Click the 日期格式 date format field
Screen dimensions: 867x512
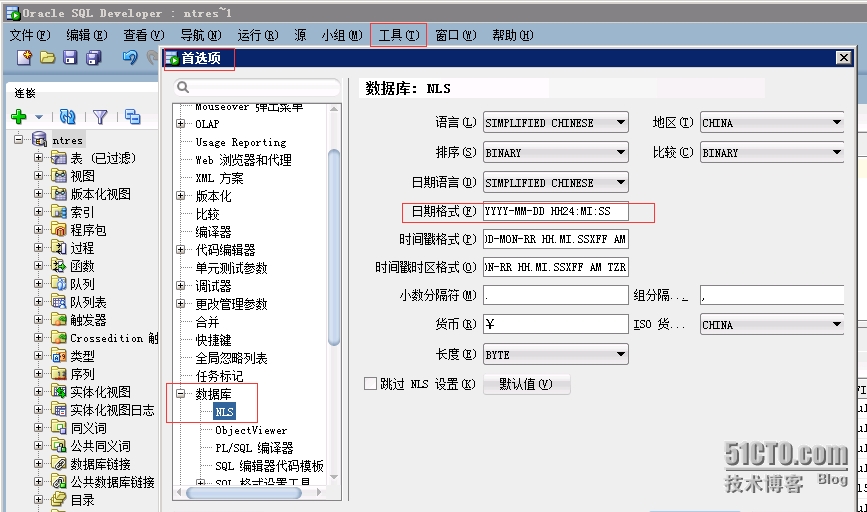click(x=556, y=211)
